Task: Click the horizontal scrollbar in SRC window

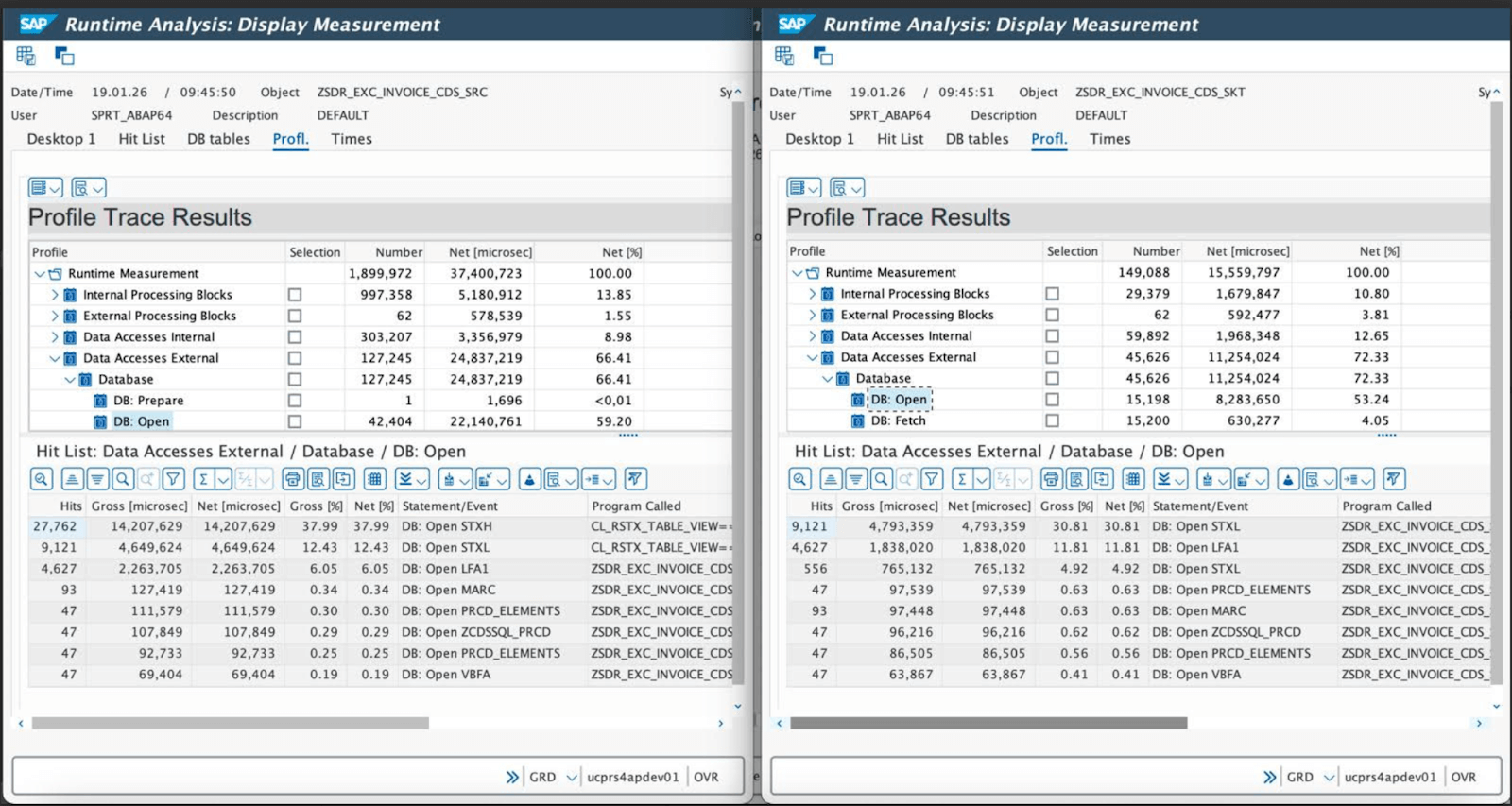Action: 230,723
